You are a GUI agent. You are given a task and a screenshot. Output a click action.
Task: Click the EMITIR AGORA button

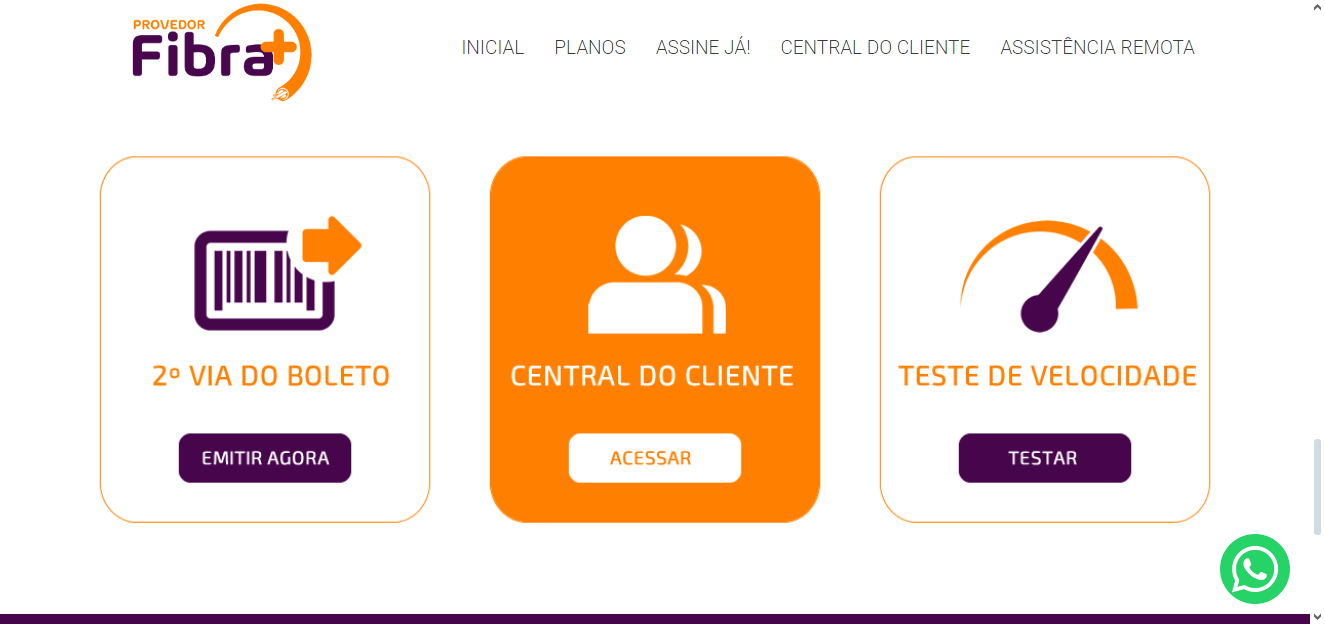point(265,458)
